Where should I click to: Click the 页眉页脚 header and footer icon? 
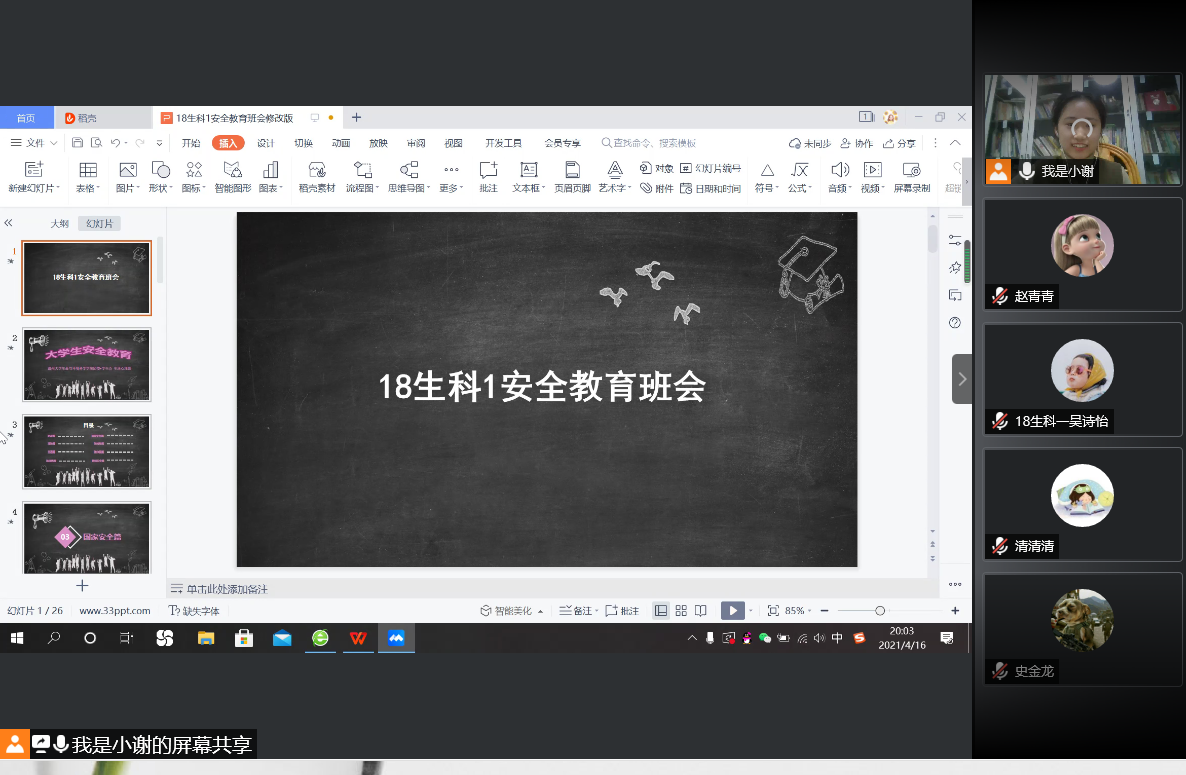[x=572, y=170]
